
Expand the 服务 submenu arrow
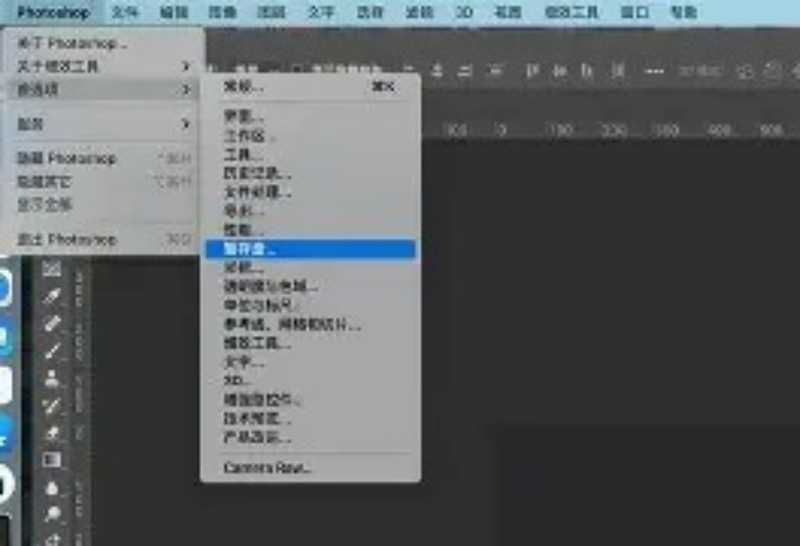[186, 124]
